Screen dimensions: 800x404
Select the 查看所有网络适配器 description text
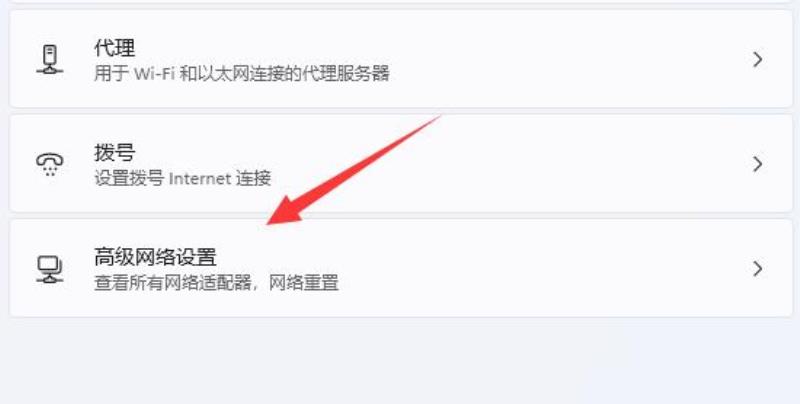171,283
